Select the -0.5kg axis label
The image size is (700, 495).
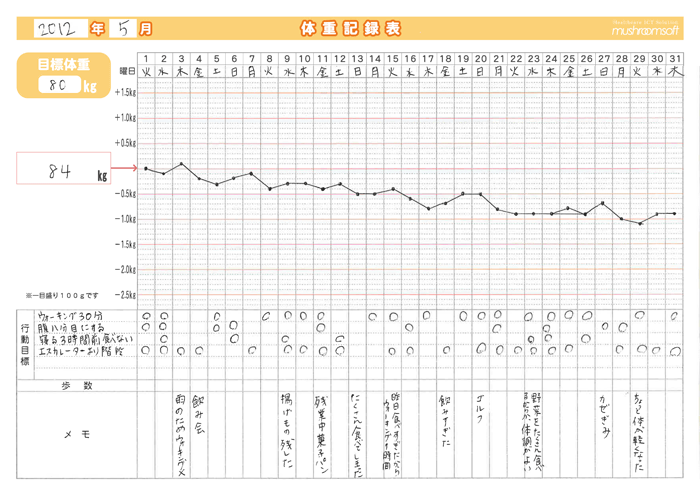tap(125, 194)
